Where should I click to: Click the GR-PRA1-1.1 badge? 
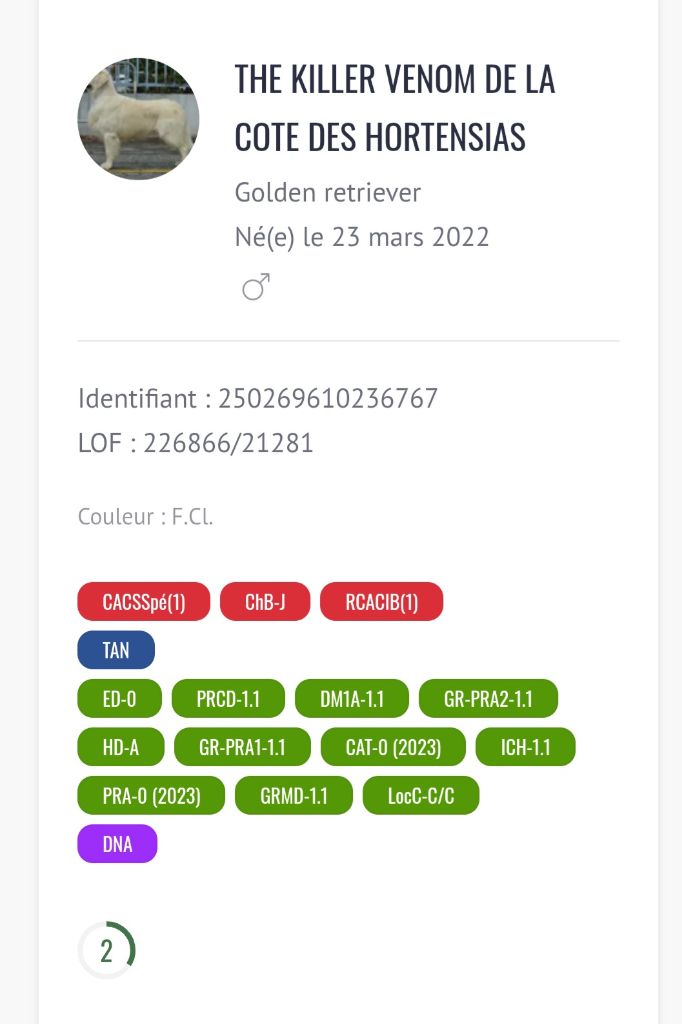click(x=242, y=747)
